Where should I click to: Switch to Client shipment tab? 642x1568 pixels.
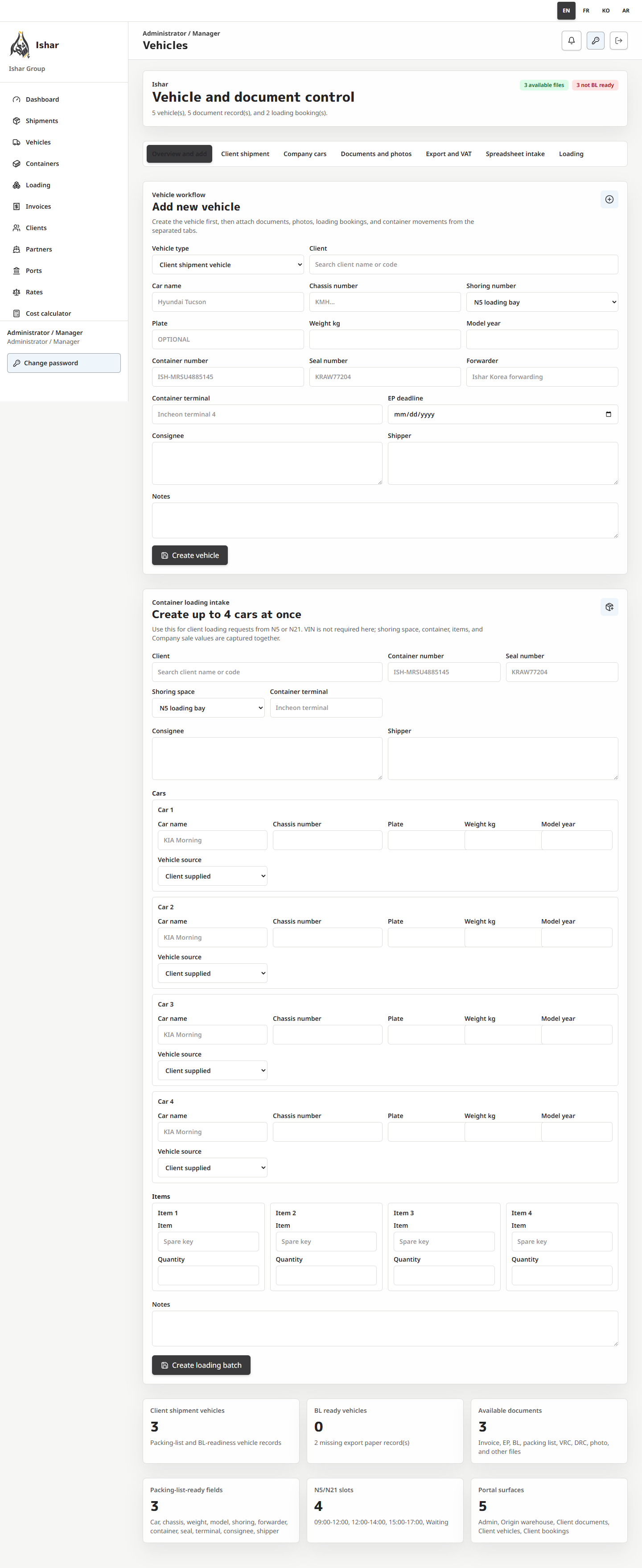point(245,154)
